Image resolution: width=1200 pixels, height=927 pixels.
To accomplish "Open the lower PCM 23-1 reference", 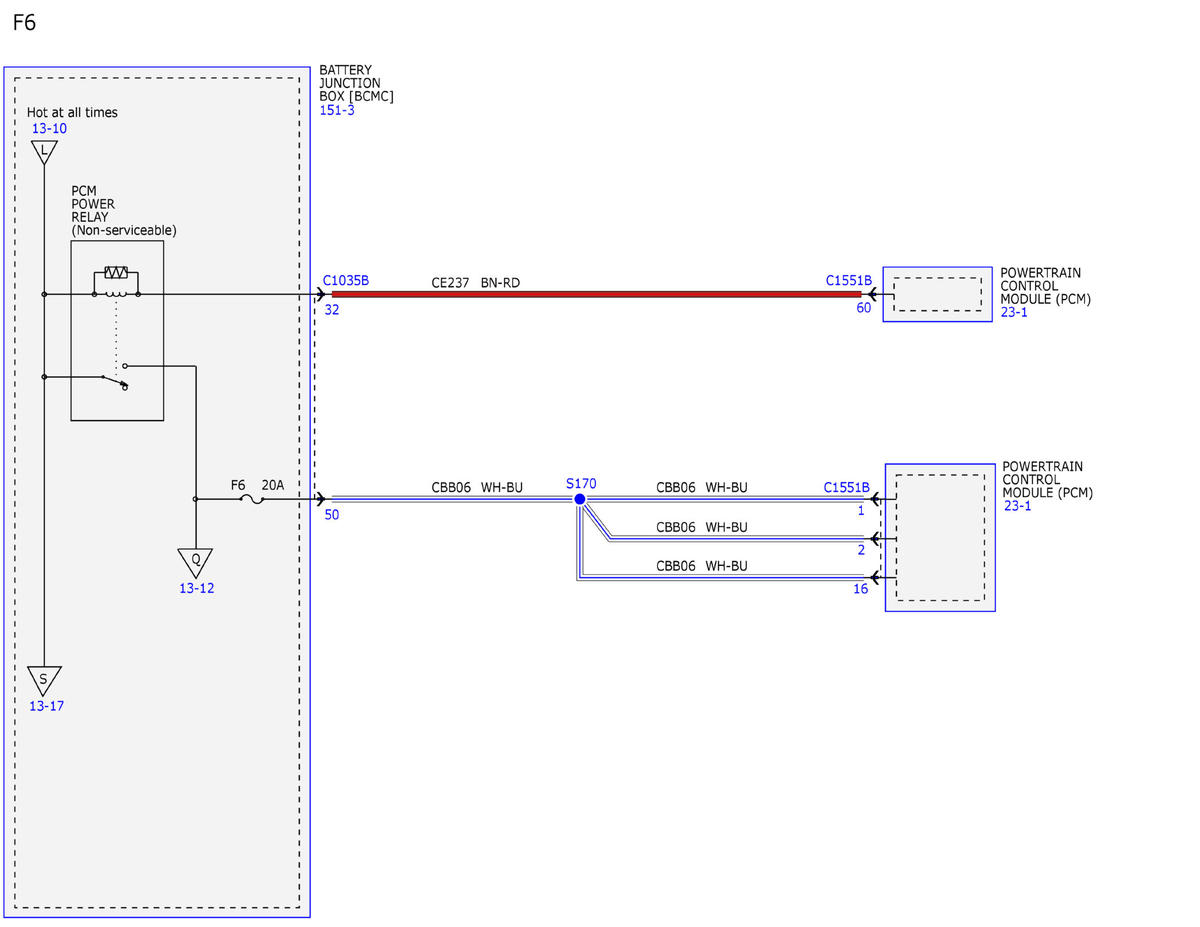I will (x=1018, y=506).
